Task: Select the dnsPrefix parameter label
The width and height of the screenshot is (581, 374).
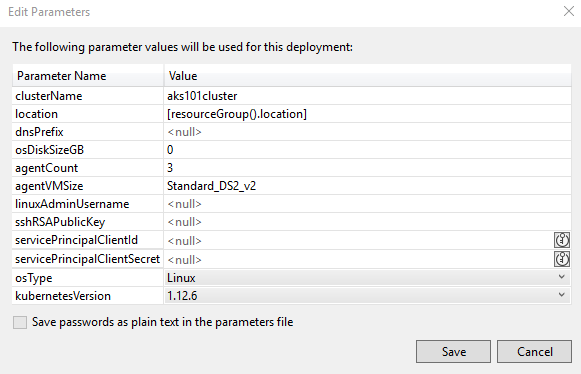Action: [x=39, y=132]
